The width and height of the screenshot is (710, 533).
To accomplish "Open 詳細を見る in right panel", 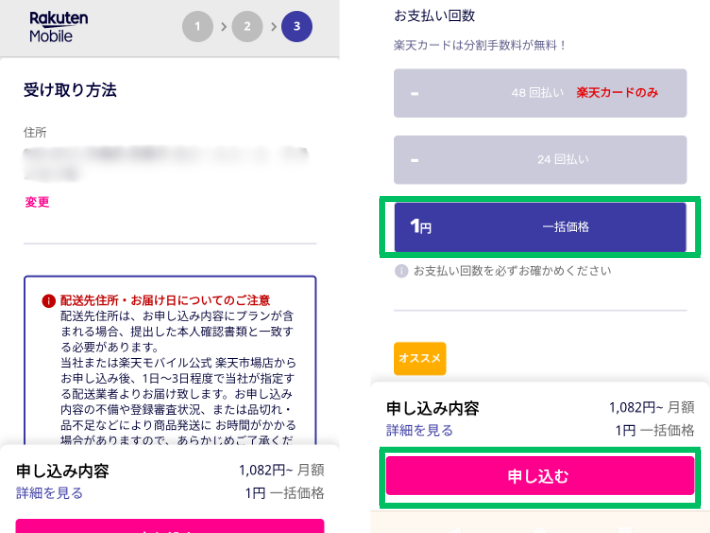I will [x=419, y=430].
